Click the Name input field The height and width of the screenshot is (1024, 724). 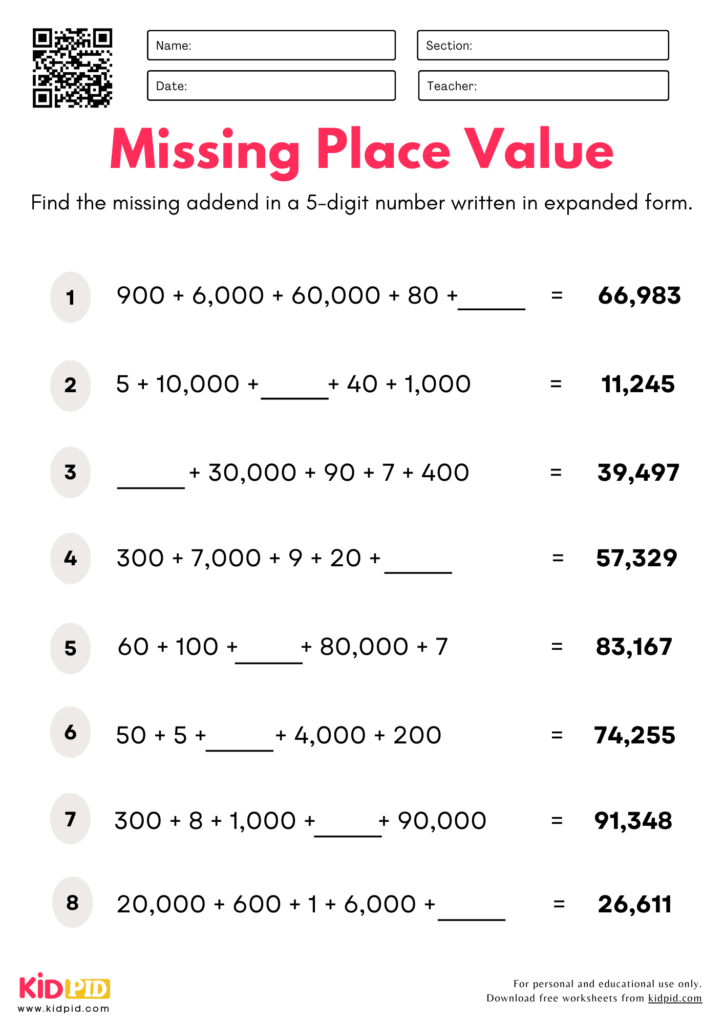coord(271,45)
